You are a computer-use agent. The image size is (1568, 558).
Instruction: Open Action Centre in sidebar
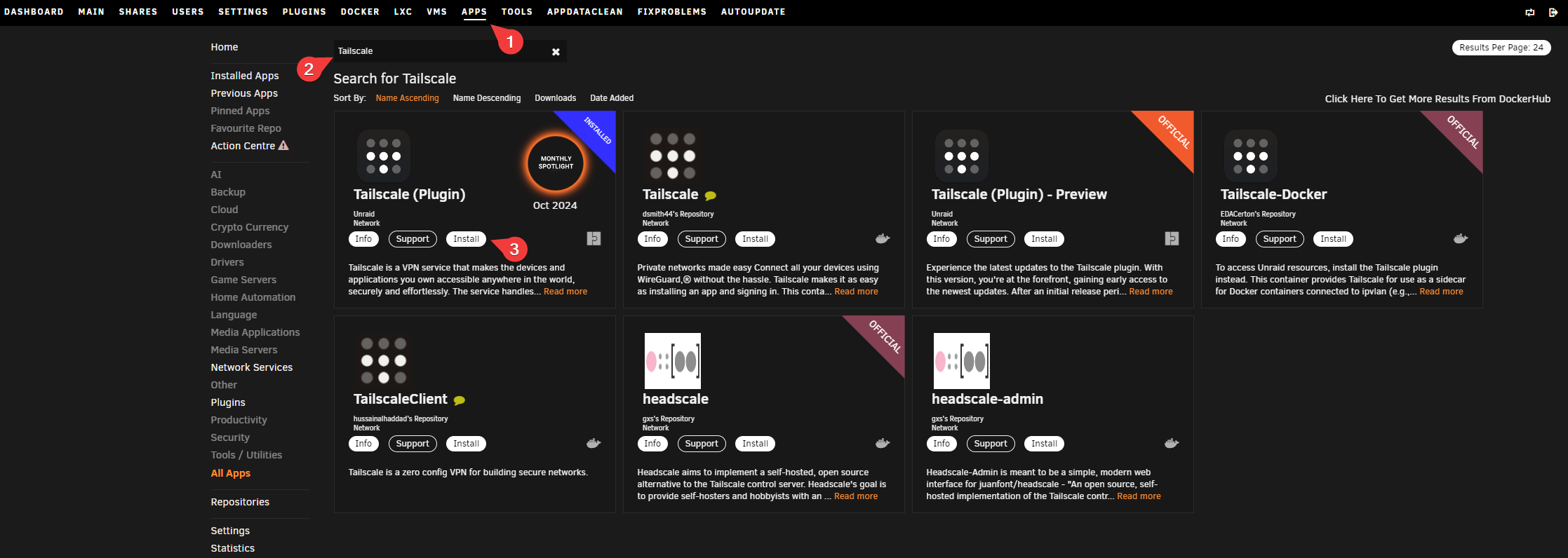[243, 146]
